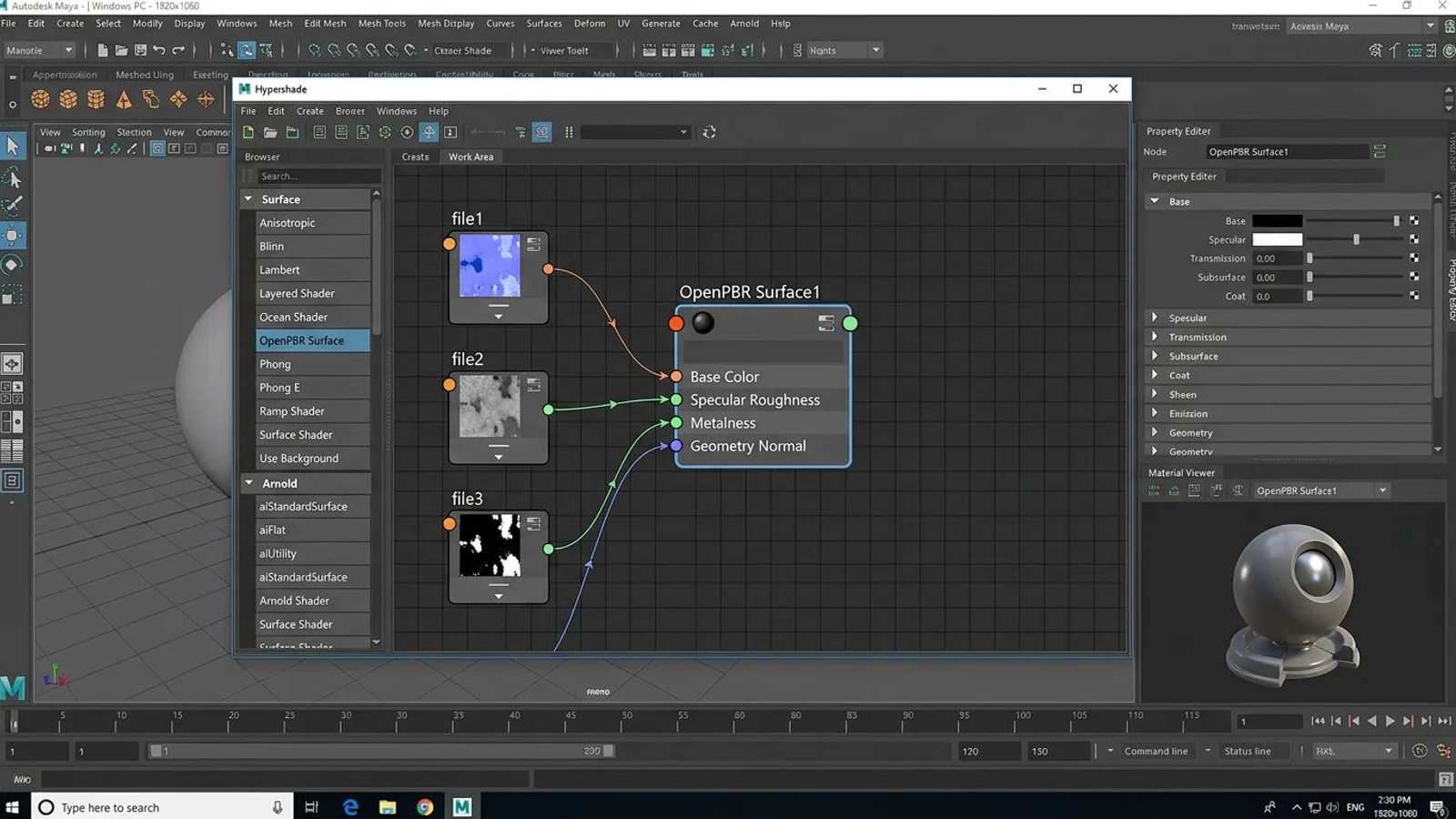Toggle the highlighted graph layout button in Hypershade toolbar
Screen dimensions: 1456x819
tap(429, 132)
